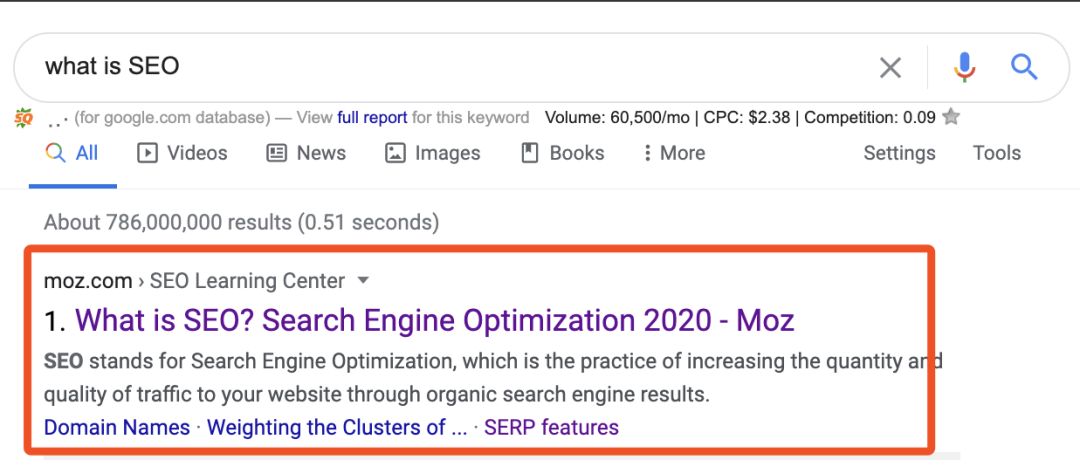
Task: Click the SEOquake logo icon
Action: (x=23, y=118)
